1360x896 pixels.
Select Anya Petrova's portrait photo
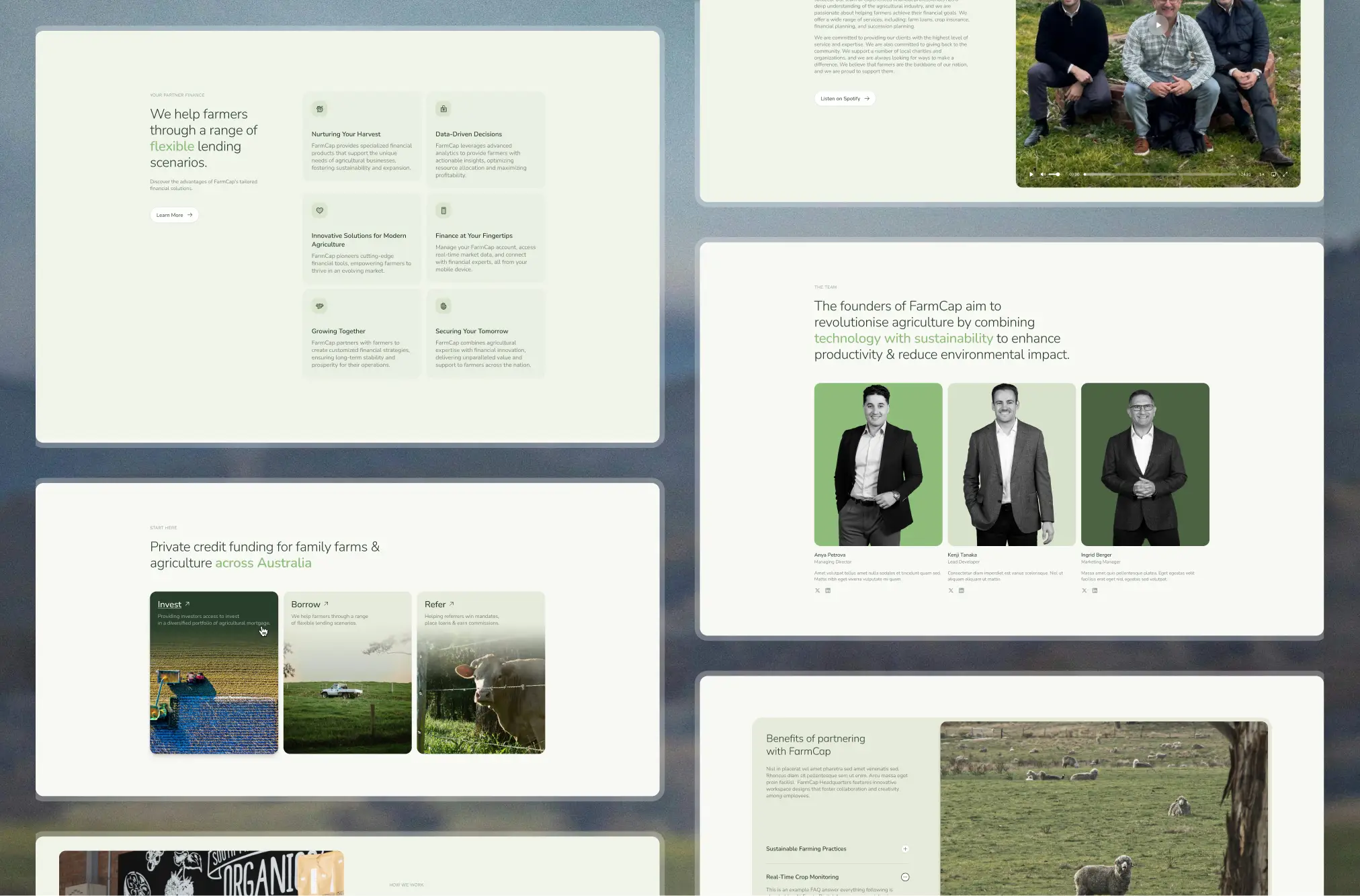(x=878, y=464)
